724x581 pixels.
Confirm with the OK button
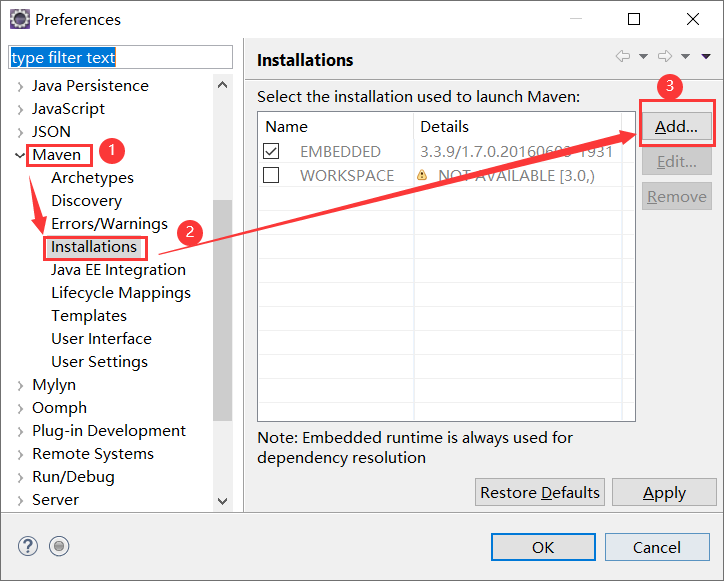543,547
